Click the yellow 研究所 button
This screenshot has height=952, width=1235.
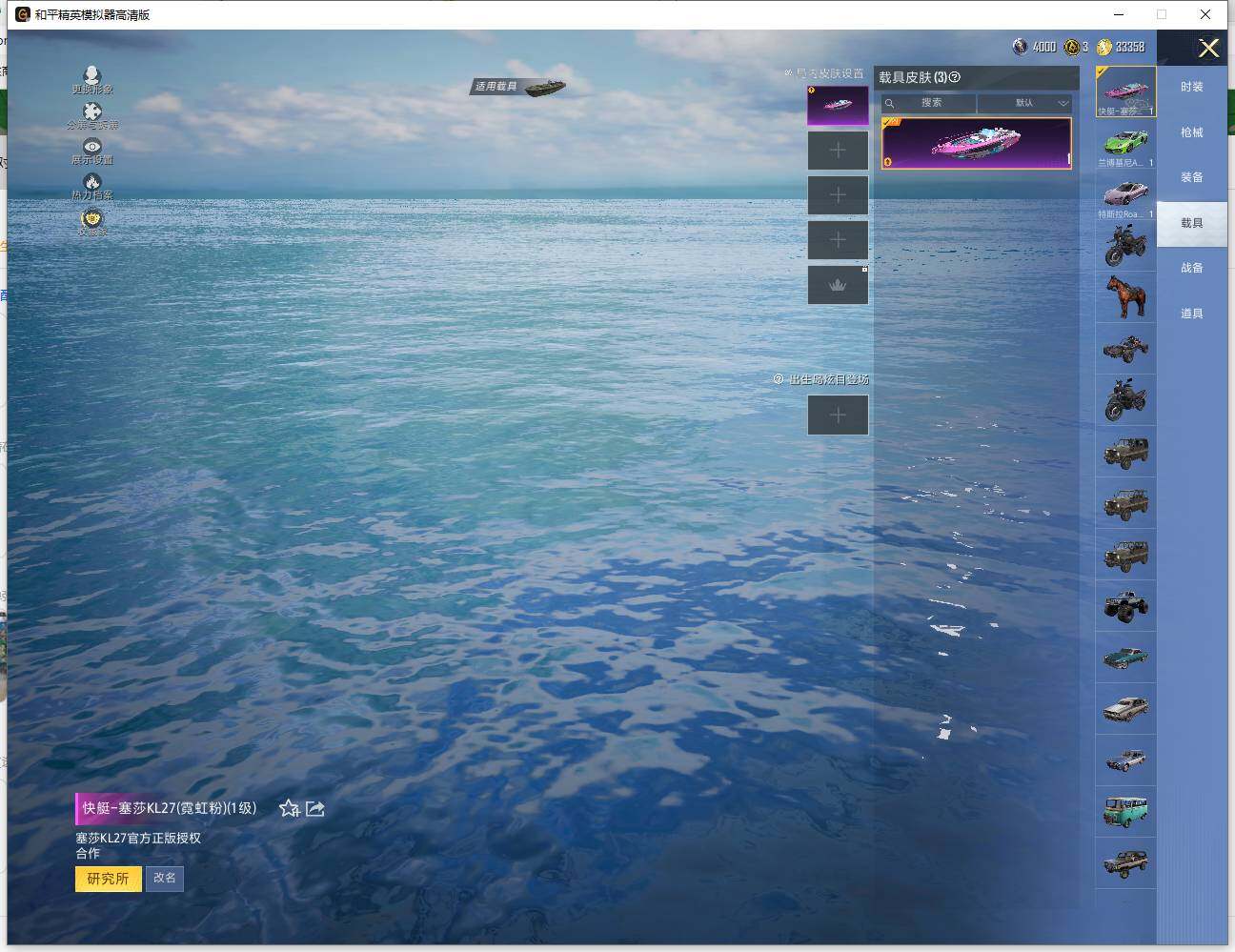pos(108,879)
